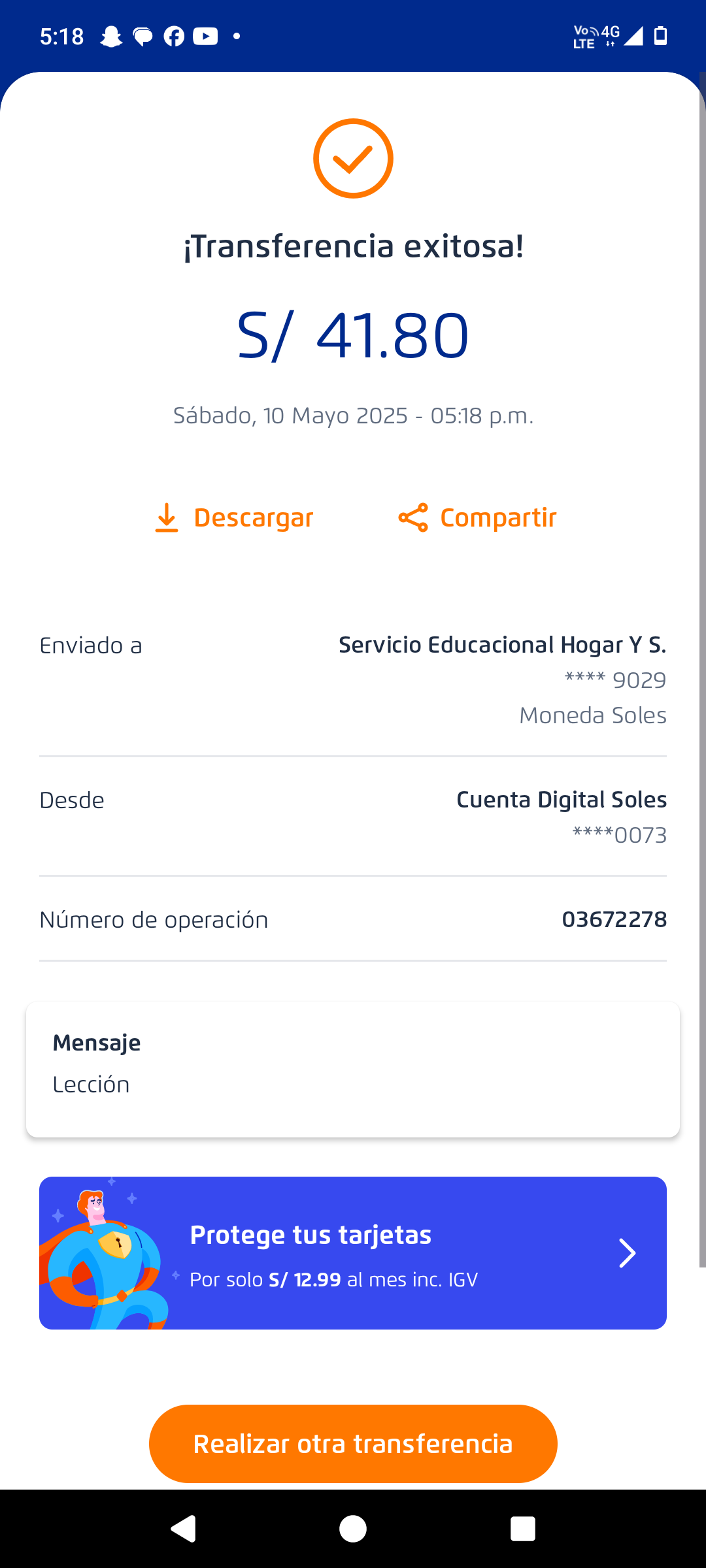
Task: Open the Snapchat notification icon
Action: [111, 37]
